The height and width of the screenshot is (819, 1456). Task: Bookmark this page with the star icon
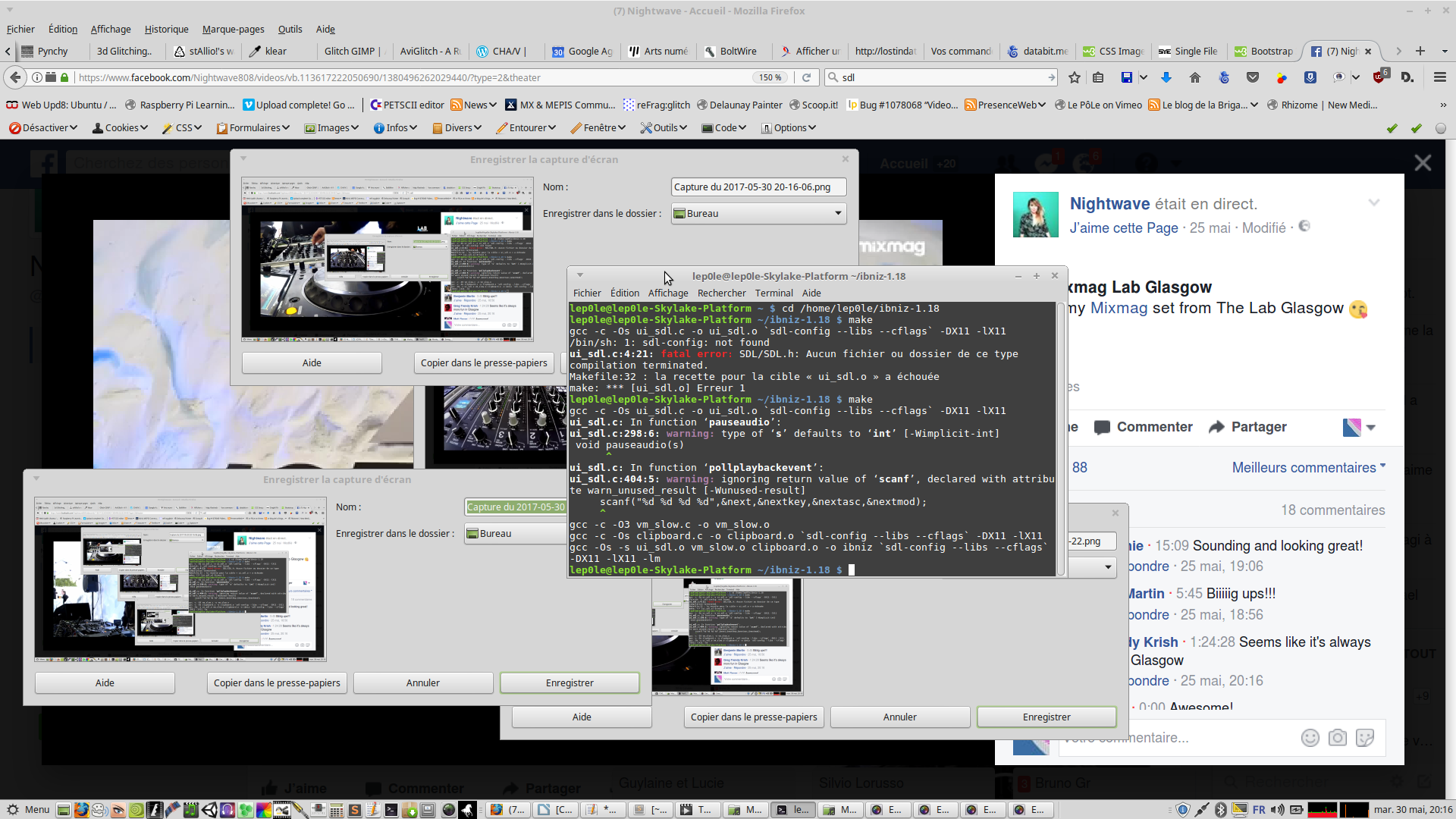1074,77
